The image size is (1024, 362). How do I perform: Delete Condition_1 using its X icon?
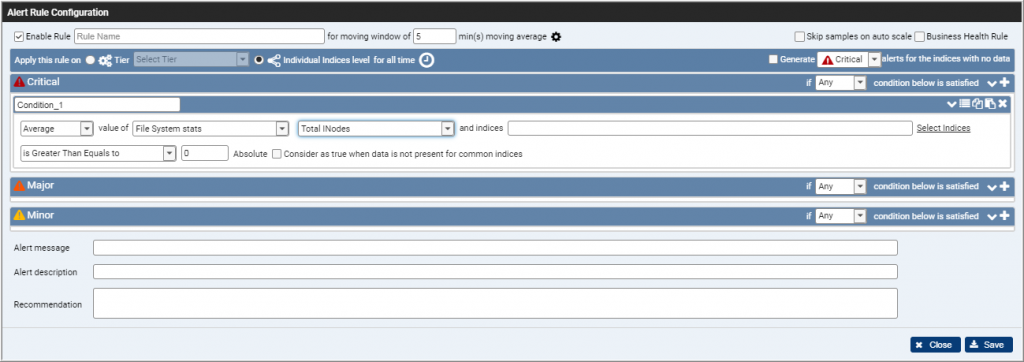pos(1002,103)
